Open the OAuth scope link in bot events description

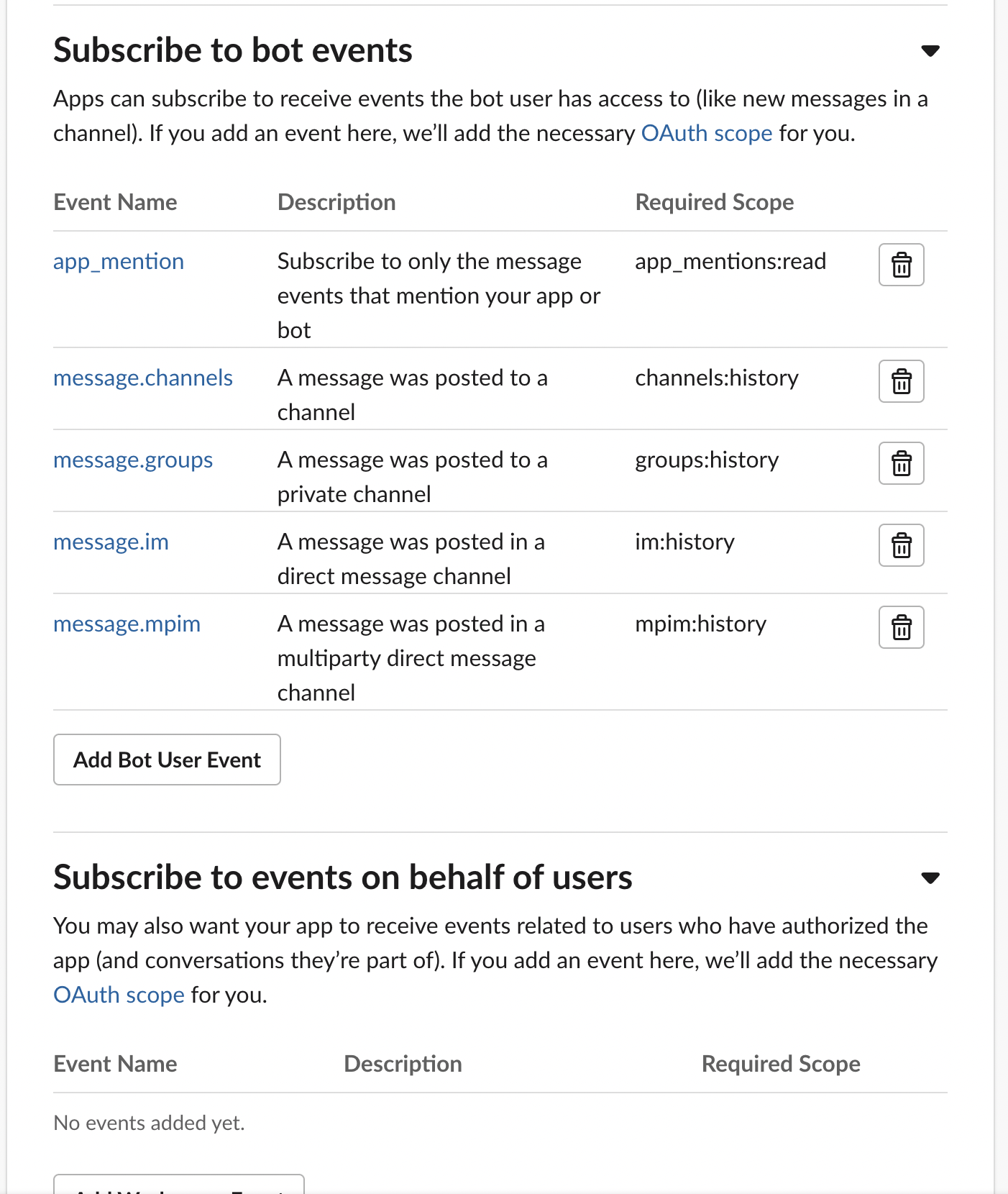[707, 133]
